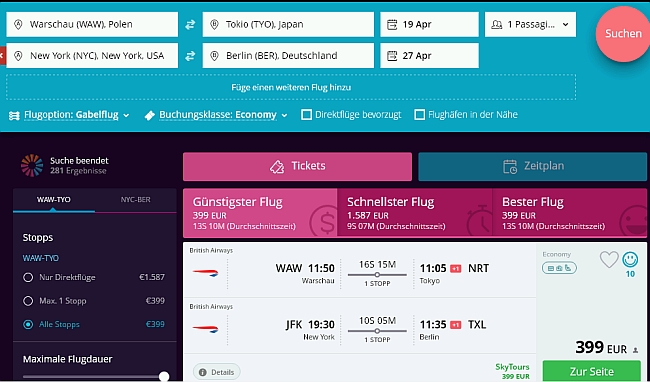The width and height of the screenshot is (650, 382).
Task: Click the smiley rating icon showing 10
Action: click(x=630, y=260)
